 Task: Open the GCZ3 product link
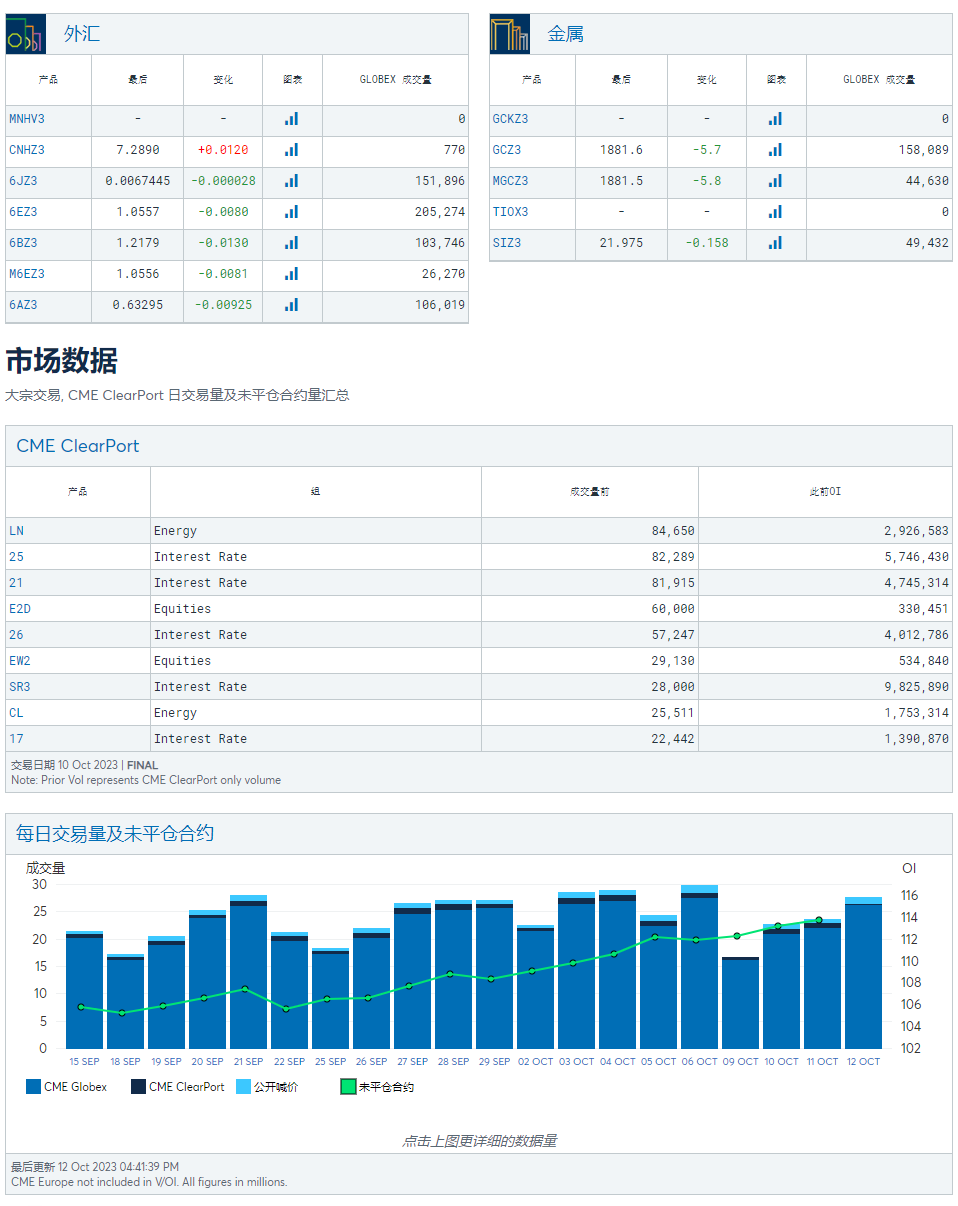point(507,150)
